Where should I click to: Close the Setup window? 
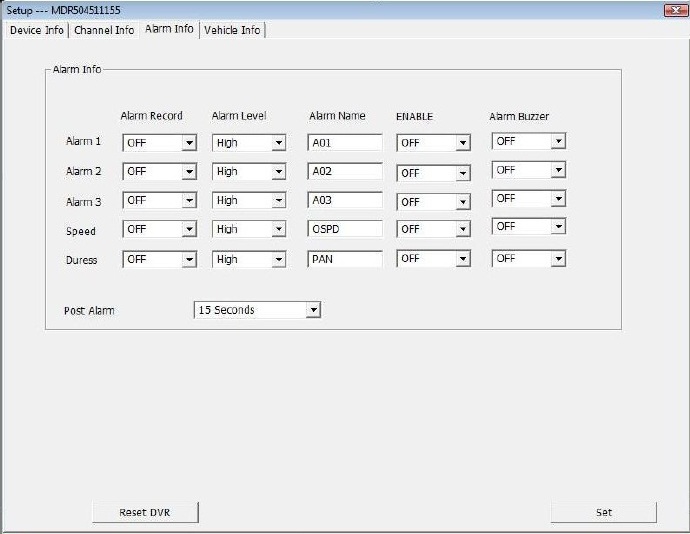(675, 10)
